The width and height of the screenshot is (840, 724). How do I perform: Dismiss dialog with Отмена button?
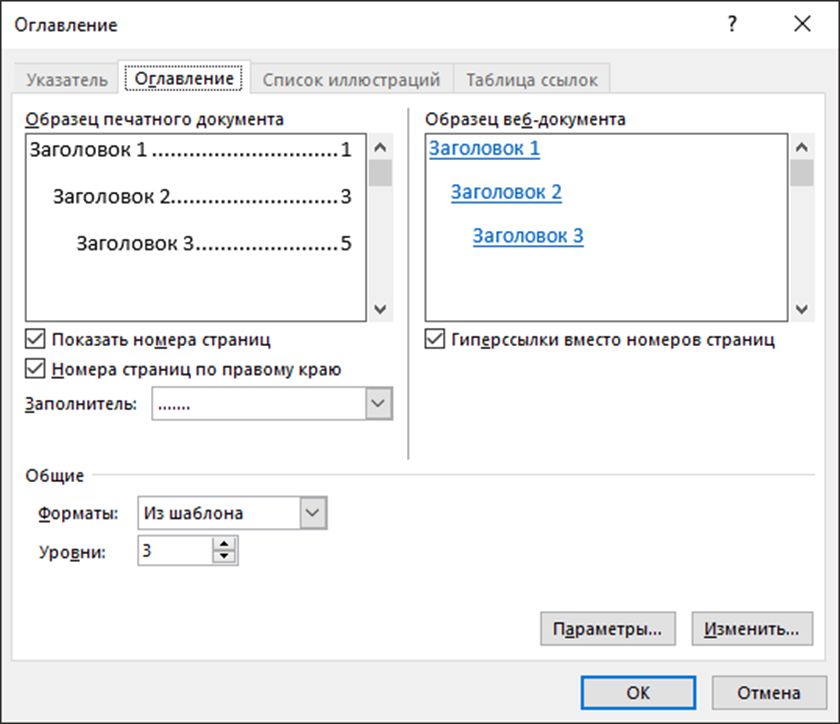(769, 693)
